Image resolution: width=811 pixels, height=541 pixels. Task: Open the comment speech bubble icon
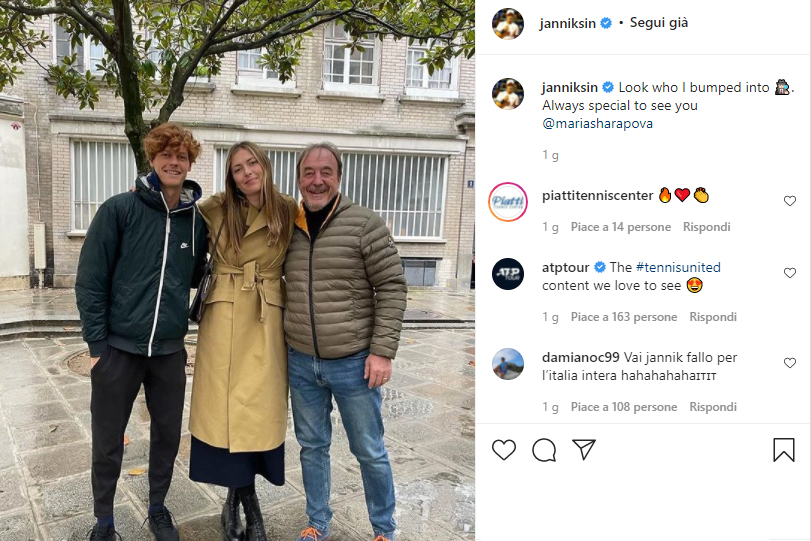click(544, 450)
